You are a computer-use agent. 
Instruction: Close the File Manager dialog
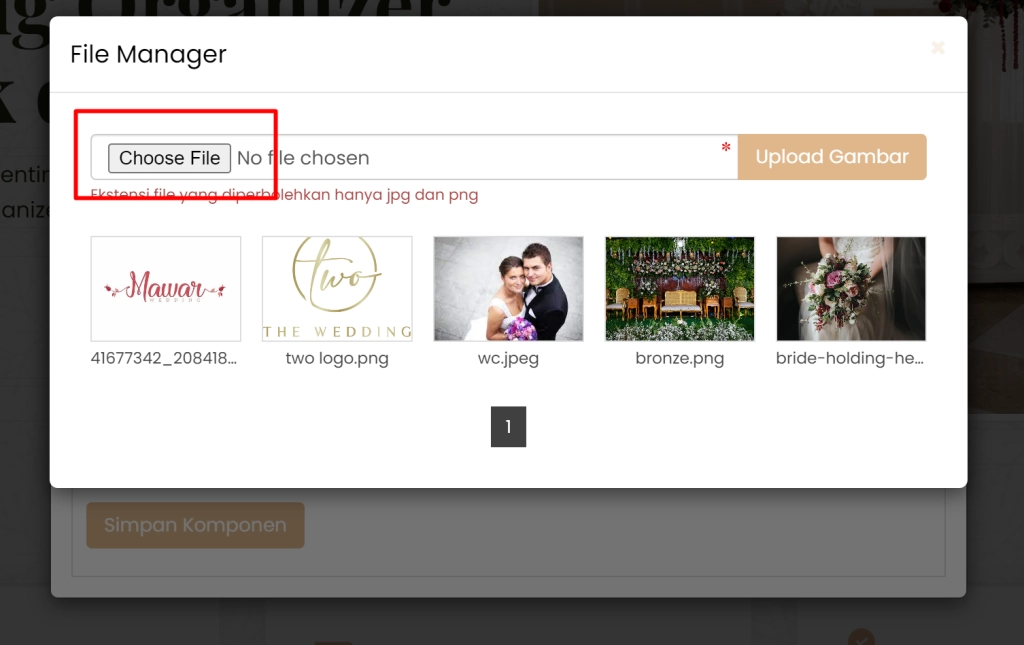click(x=938, y=48)
